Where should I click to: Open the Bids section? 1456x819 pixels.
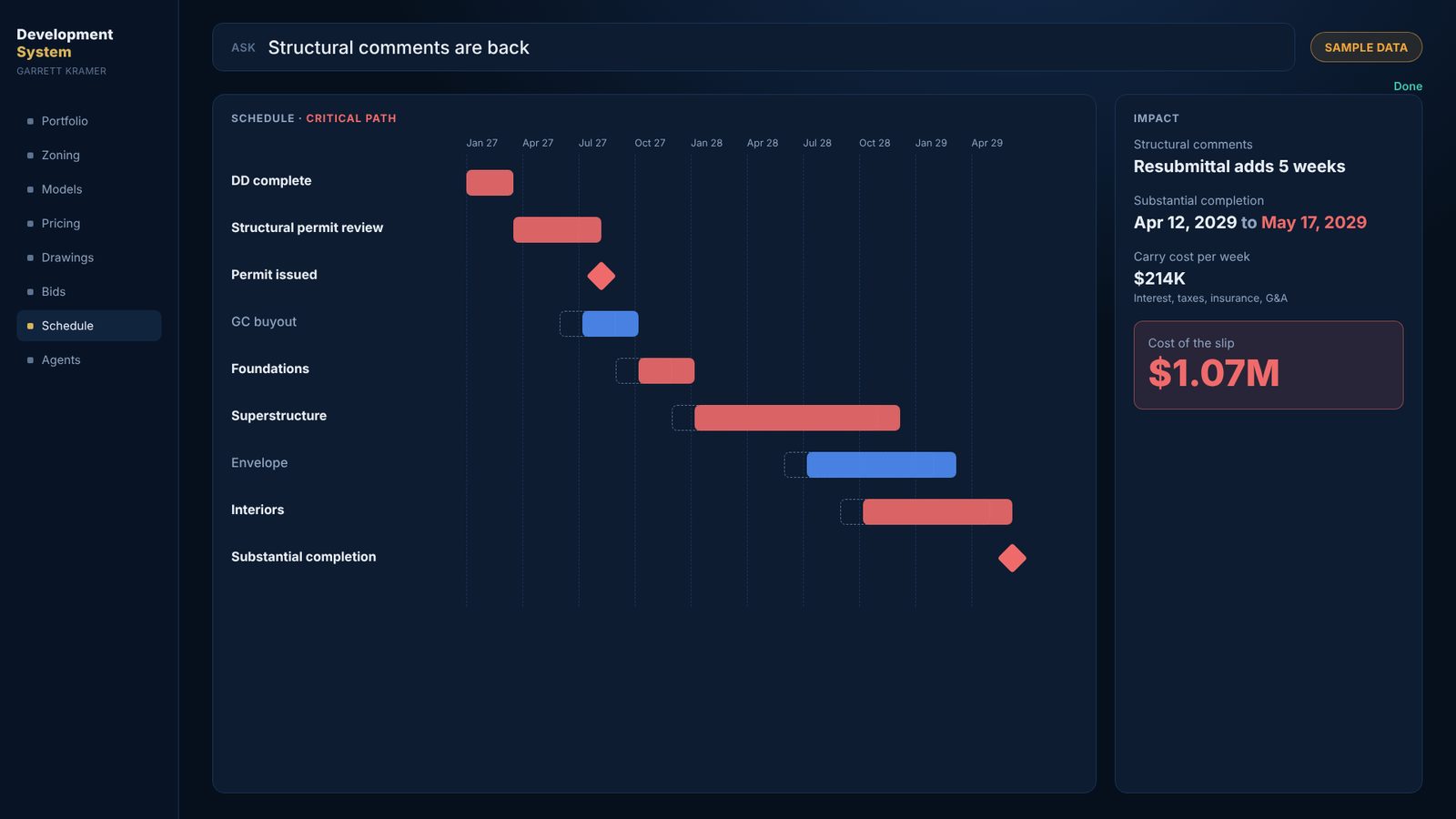(88, 292)
